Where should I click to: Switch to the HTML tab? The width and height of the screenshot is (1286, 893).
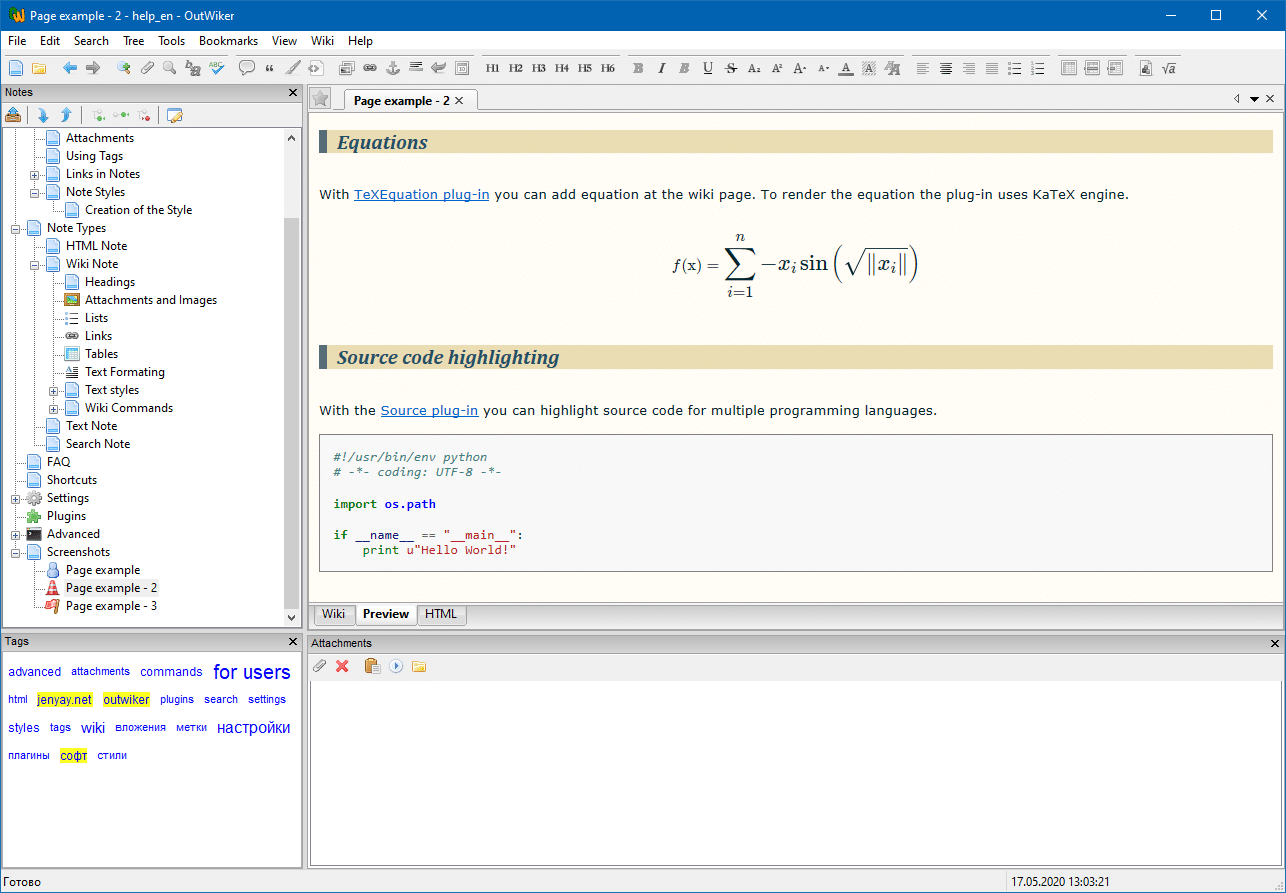441,614
